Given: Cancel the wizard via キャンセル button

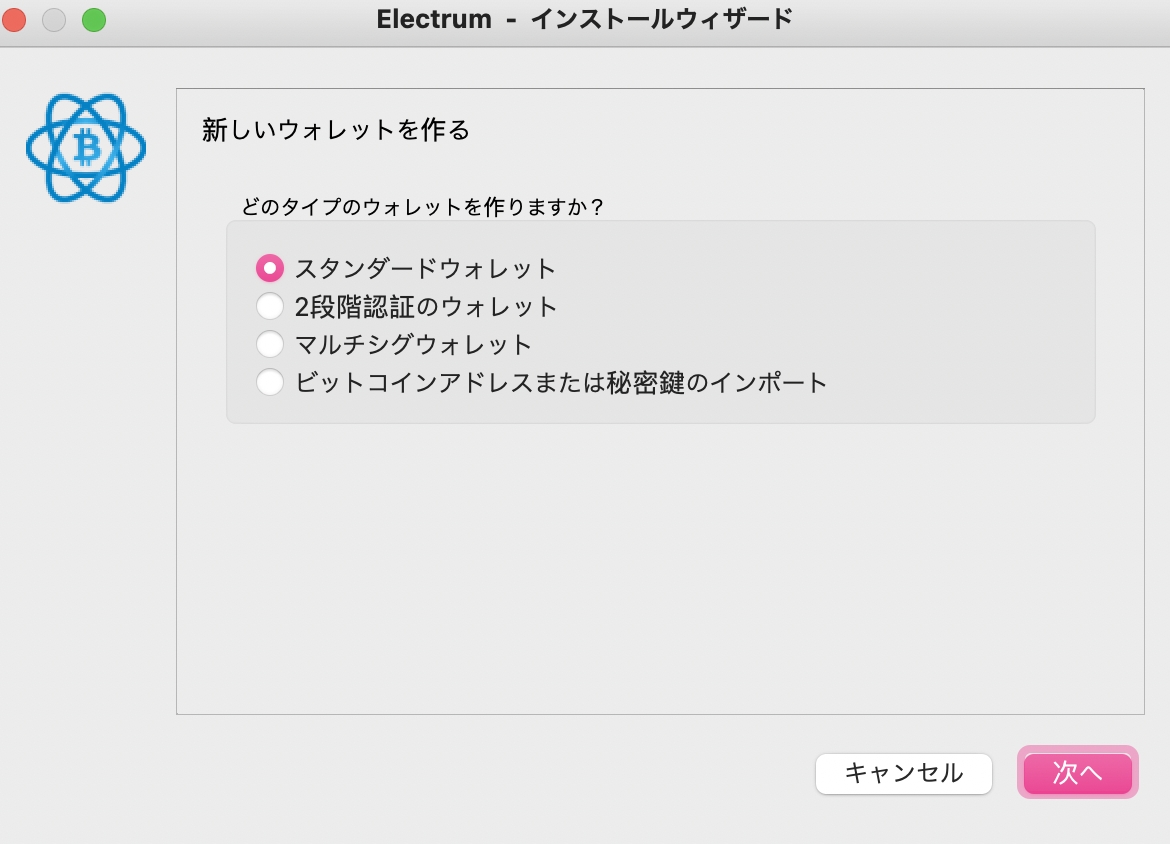Looking at the screenshot, I should pyautogui.click(x=904, y=773).
